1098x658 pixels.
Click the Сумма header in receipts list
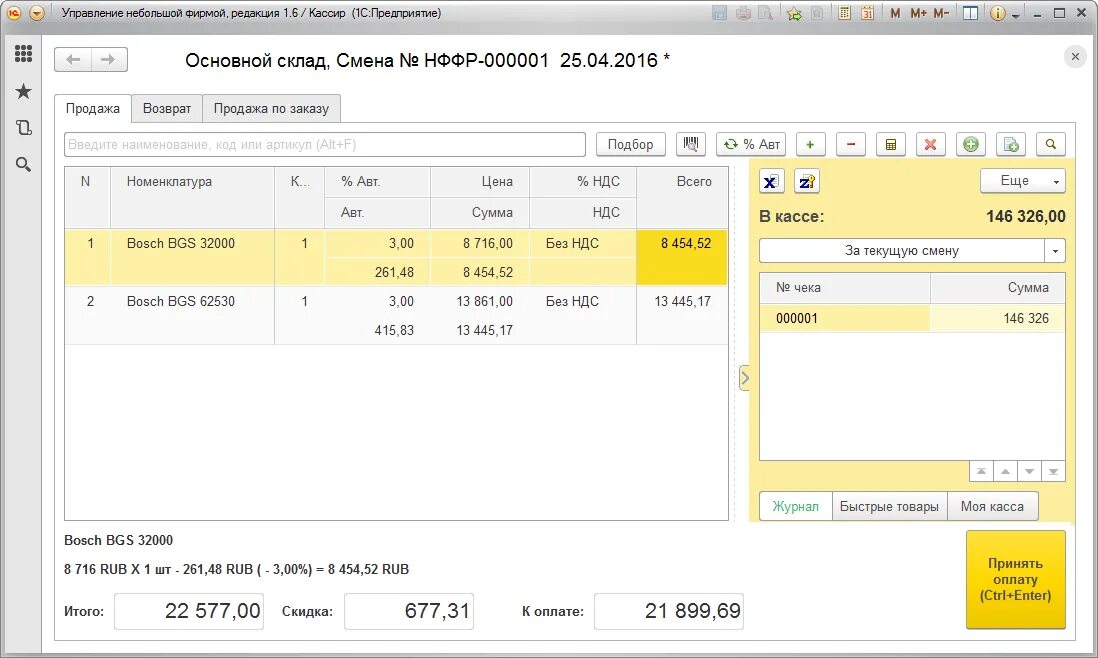(x=998, y=288)
